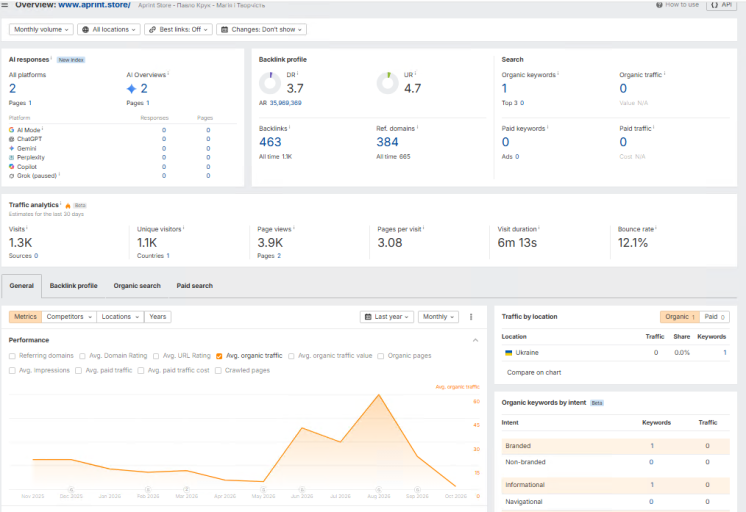Click the calendar icon in Changes filter
The height and width of the screenshot is (512, 746).
[225, 30]
